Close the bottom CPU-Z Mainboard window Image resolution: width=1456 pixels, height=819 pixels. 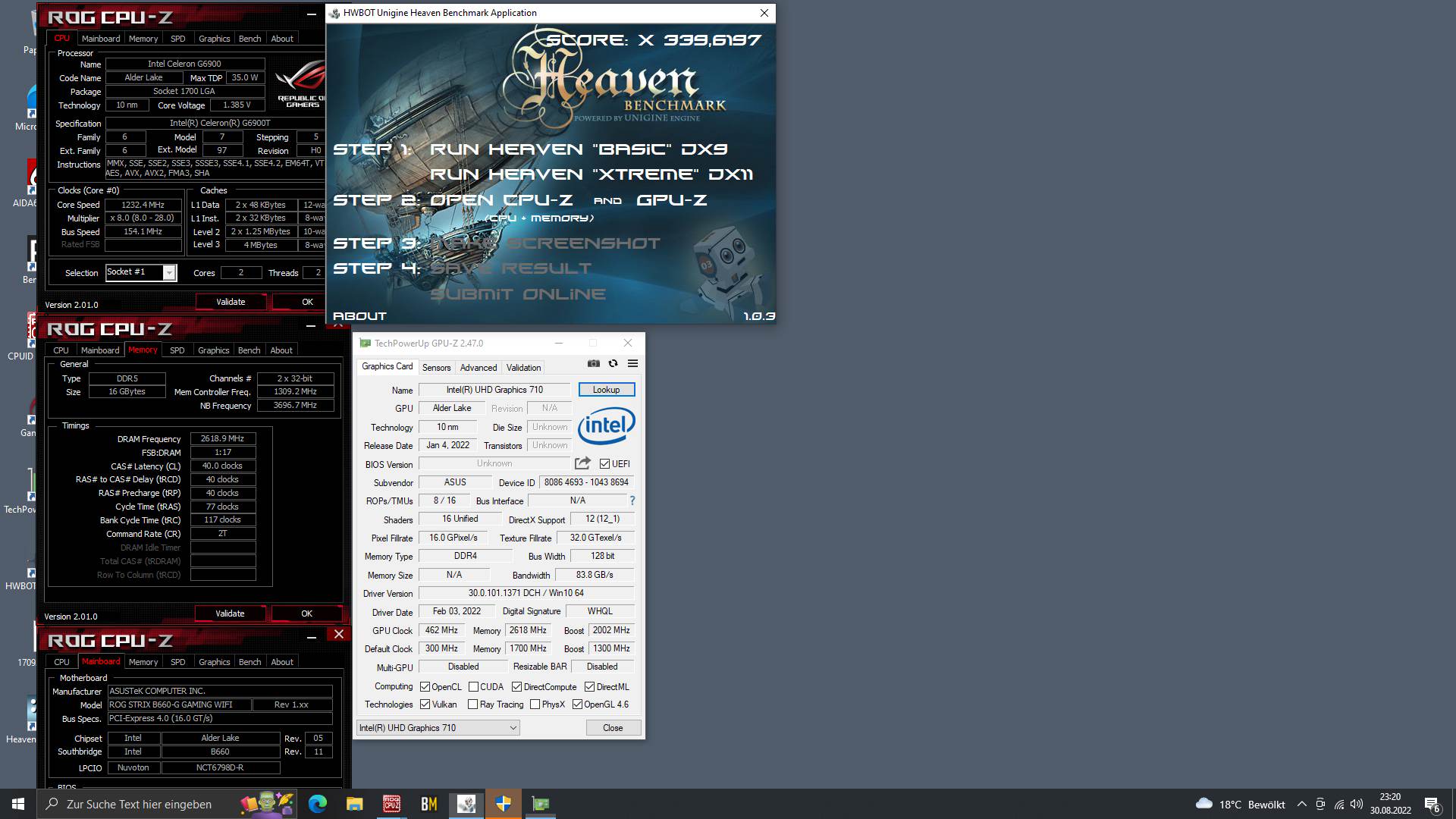pyautogui.click(x=339, y=634)
